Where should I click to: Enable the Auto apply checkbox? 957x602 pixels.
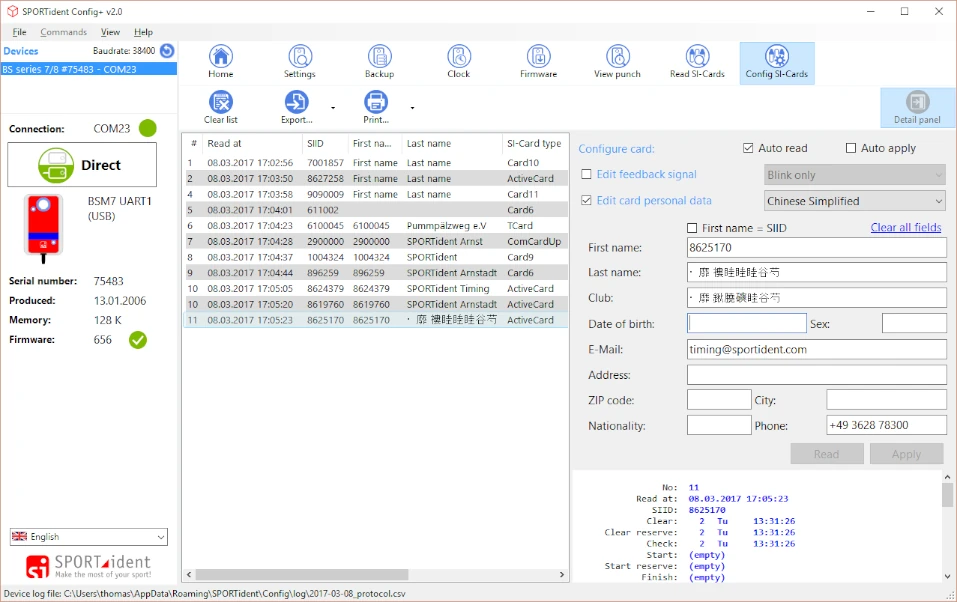tap(851, 148)
